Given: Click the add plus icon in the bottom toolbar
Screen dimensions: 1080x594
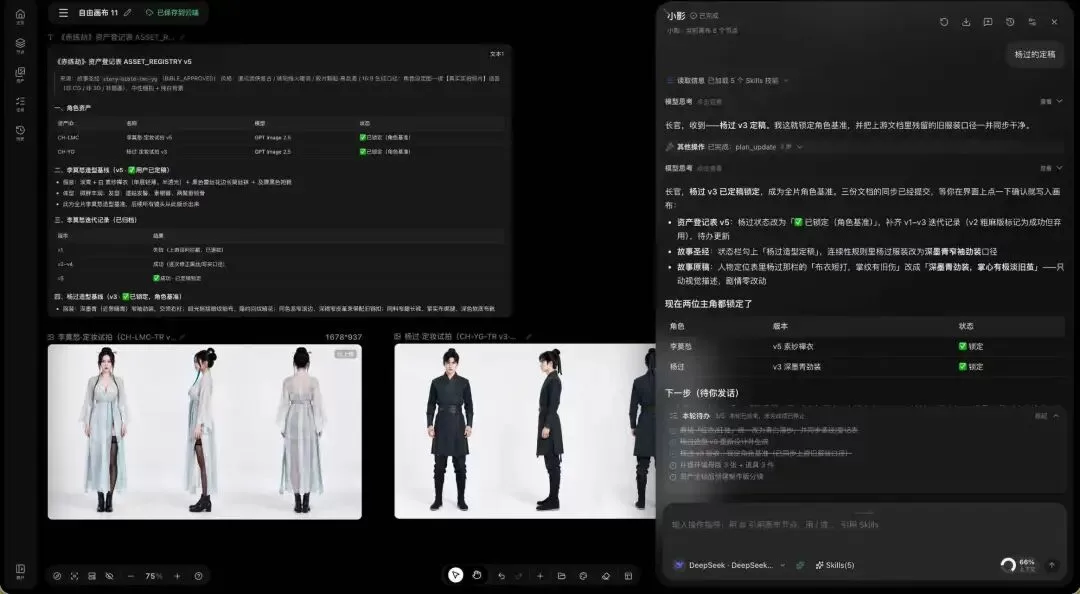Looking at the screenshot, I should (x=540, y=576).
